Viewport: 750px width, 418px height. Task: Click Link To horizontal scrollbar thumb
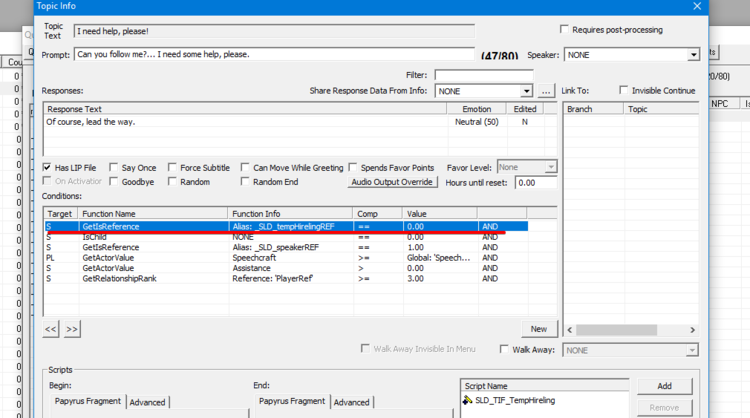pos(617,330)
